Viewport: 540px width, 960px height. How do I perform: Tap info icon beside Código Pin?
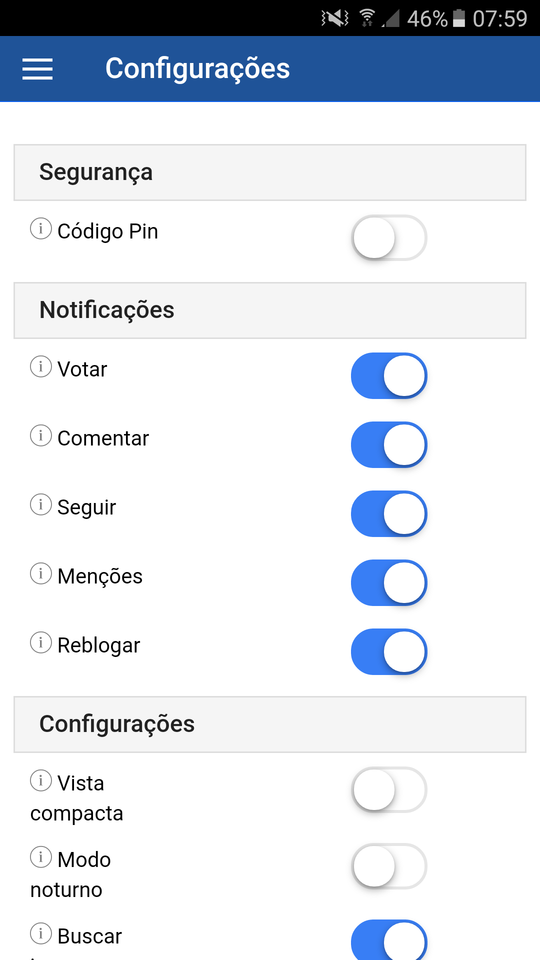pyautogui.click(x=41, y=230)
